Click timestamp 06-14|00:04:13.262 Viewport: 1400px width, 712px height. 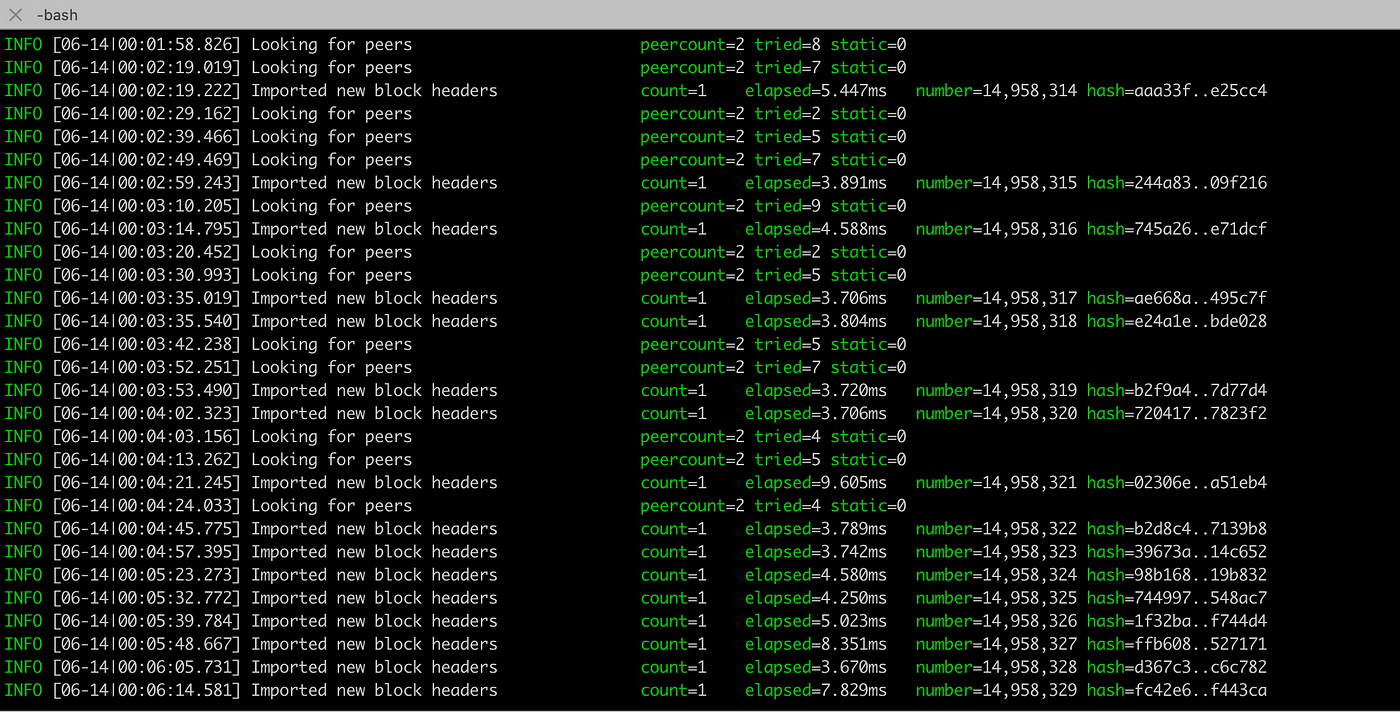(146, 460)
